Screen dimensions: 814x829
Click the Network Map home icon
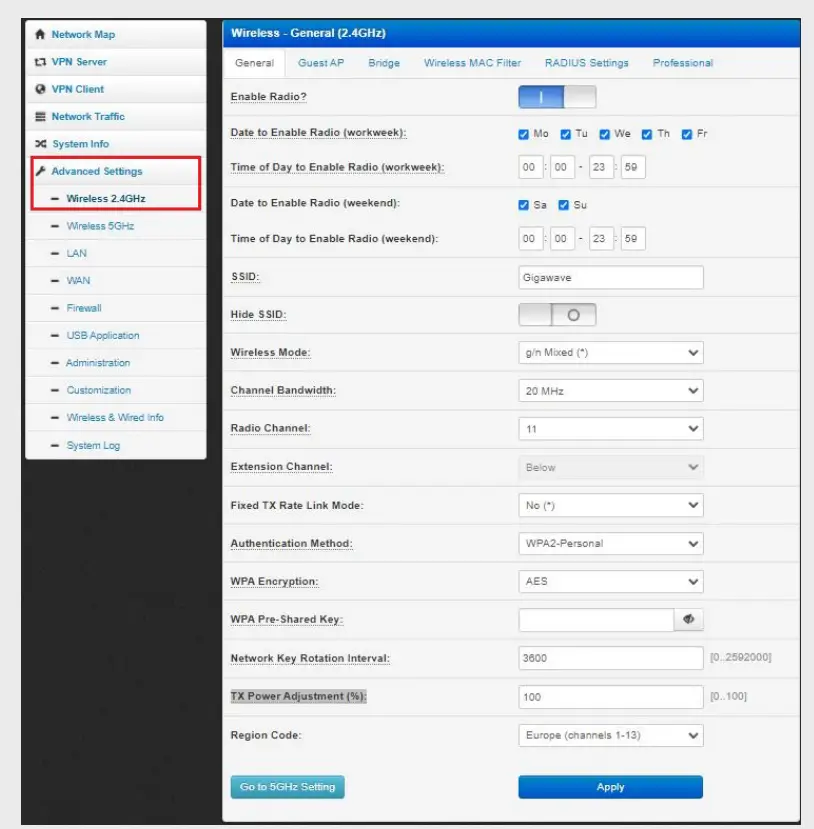coord(40,34)
